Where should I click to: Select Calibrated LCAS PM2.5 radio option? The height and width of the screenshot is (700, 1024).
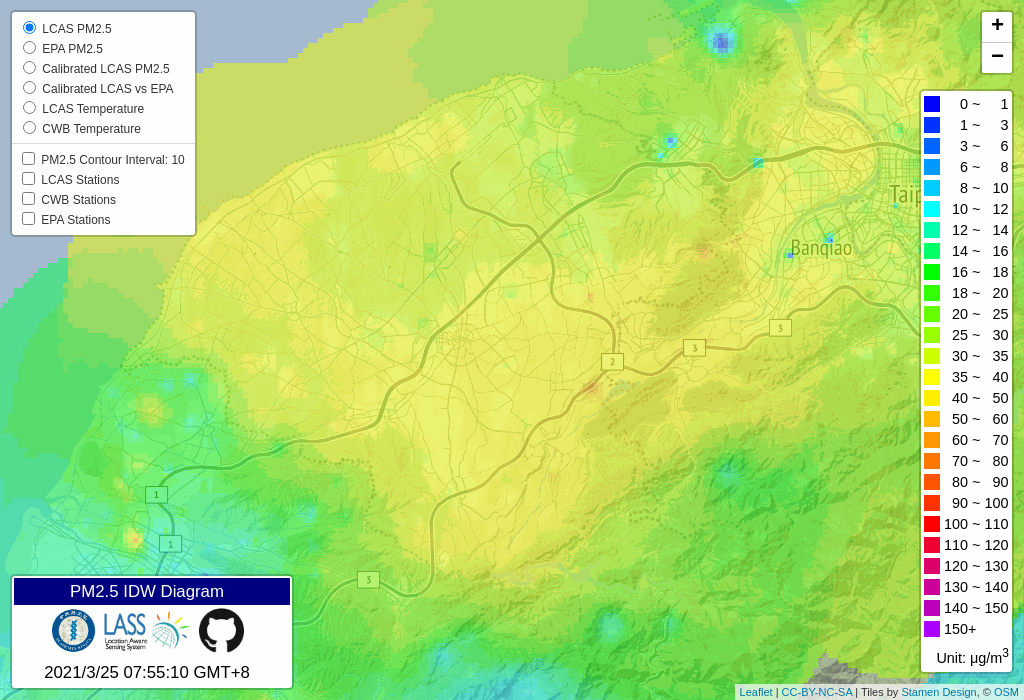(x=30, y=68)
